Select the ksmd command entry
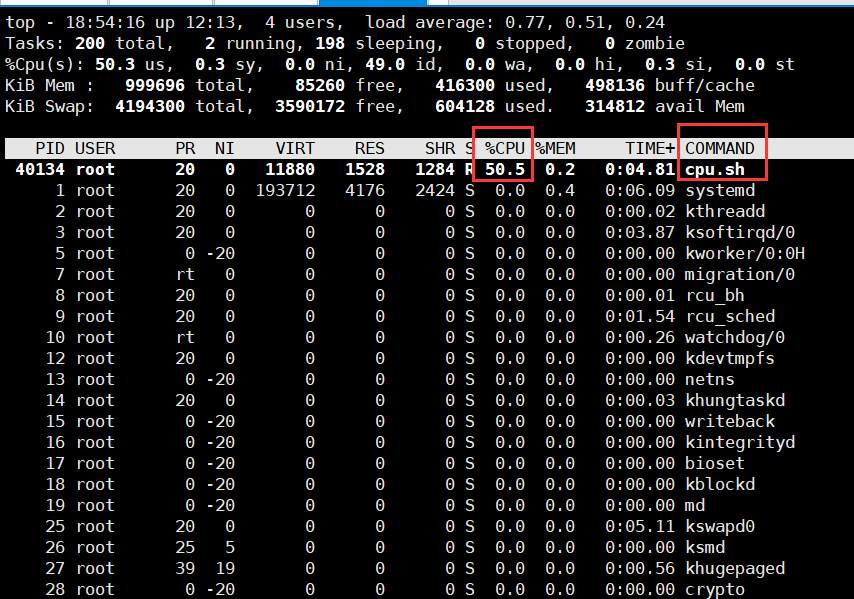Viewport: 854px width, 599px height. [x=705, y=547]
